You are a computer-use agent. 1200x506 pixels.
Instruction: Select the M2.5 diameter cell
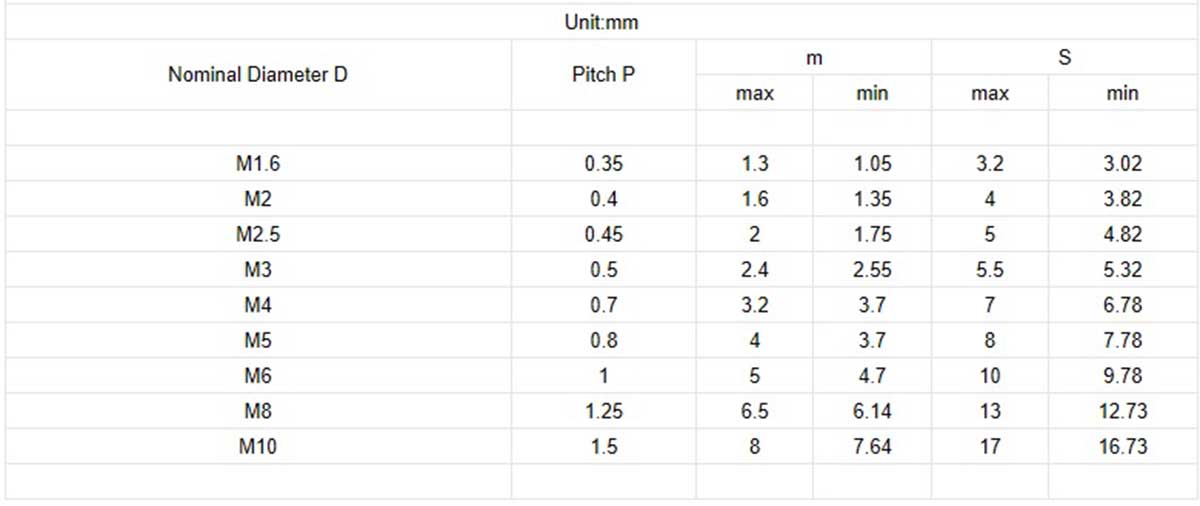(x=258, y=234)
